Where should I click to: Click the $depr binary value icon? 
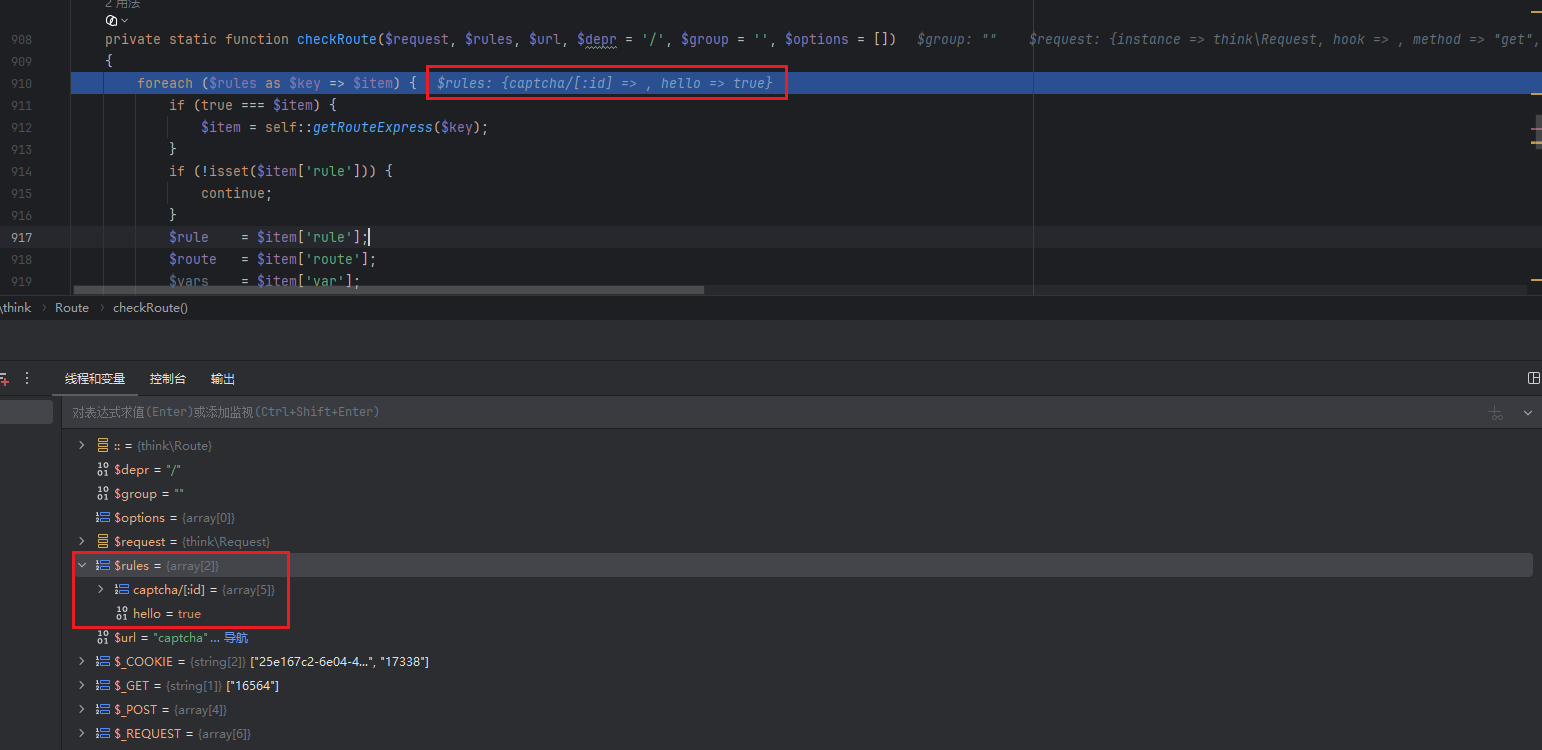click(102, 469)
